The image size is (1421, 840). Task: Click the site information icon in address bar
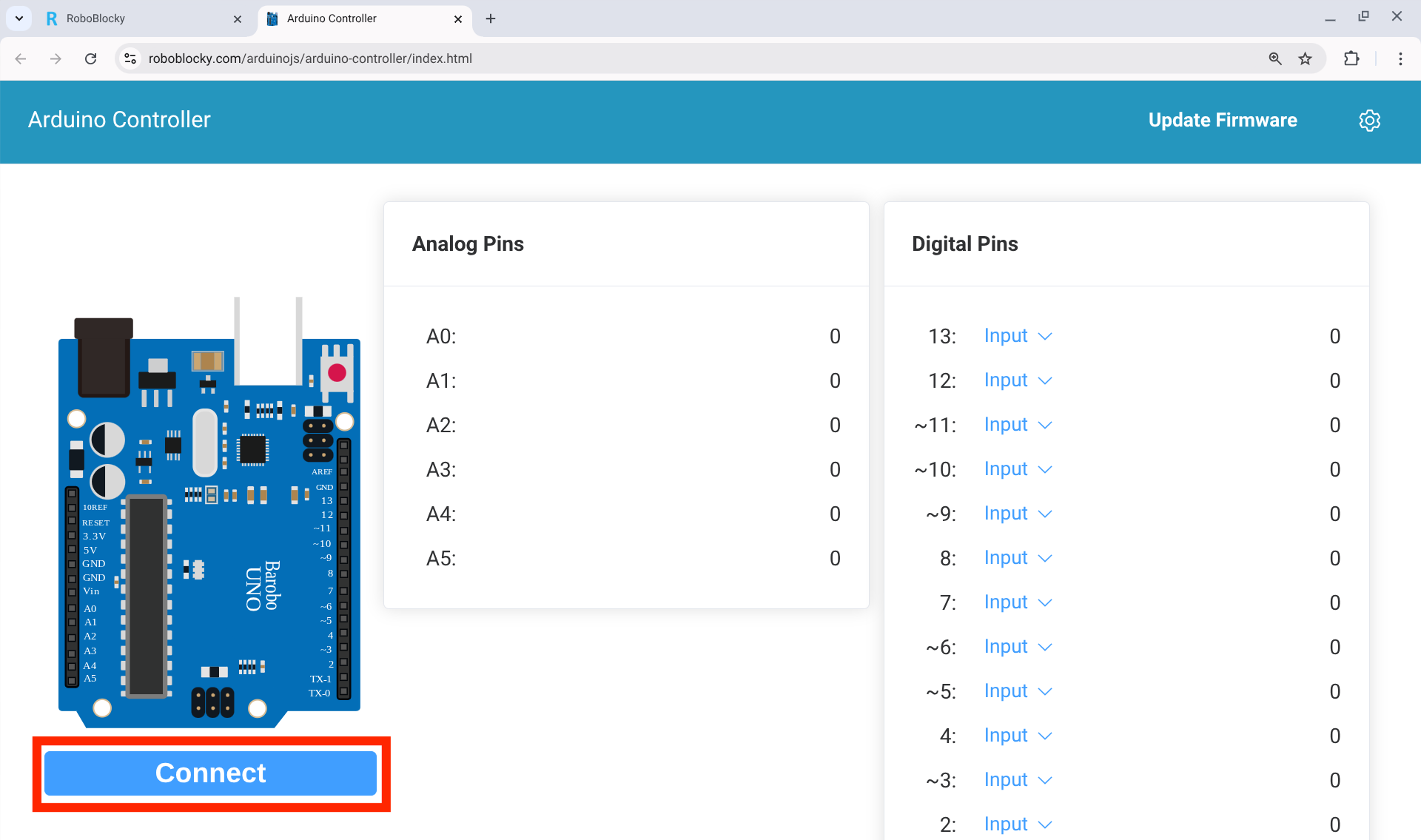[x=130, y=58]
